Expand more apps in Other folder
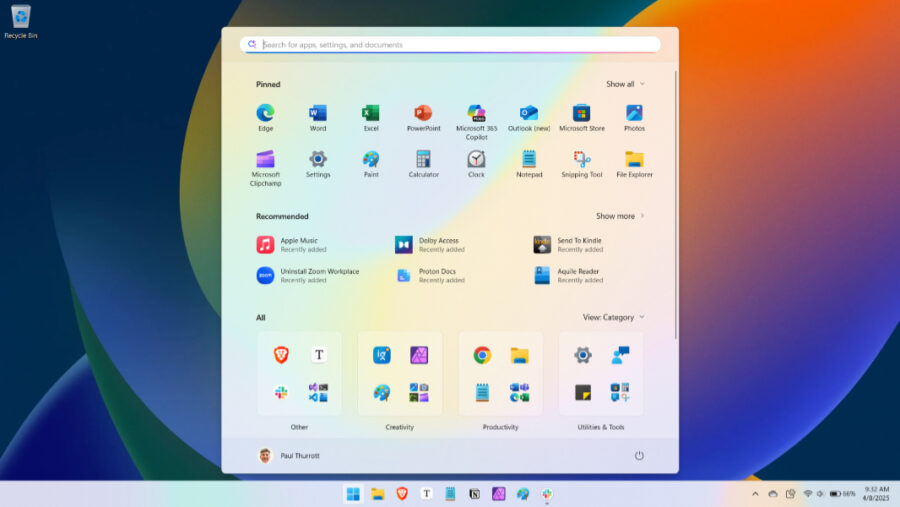Viewport: 900px width, 507px height. [x=318, y=393]
